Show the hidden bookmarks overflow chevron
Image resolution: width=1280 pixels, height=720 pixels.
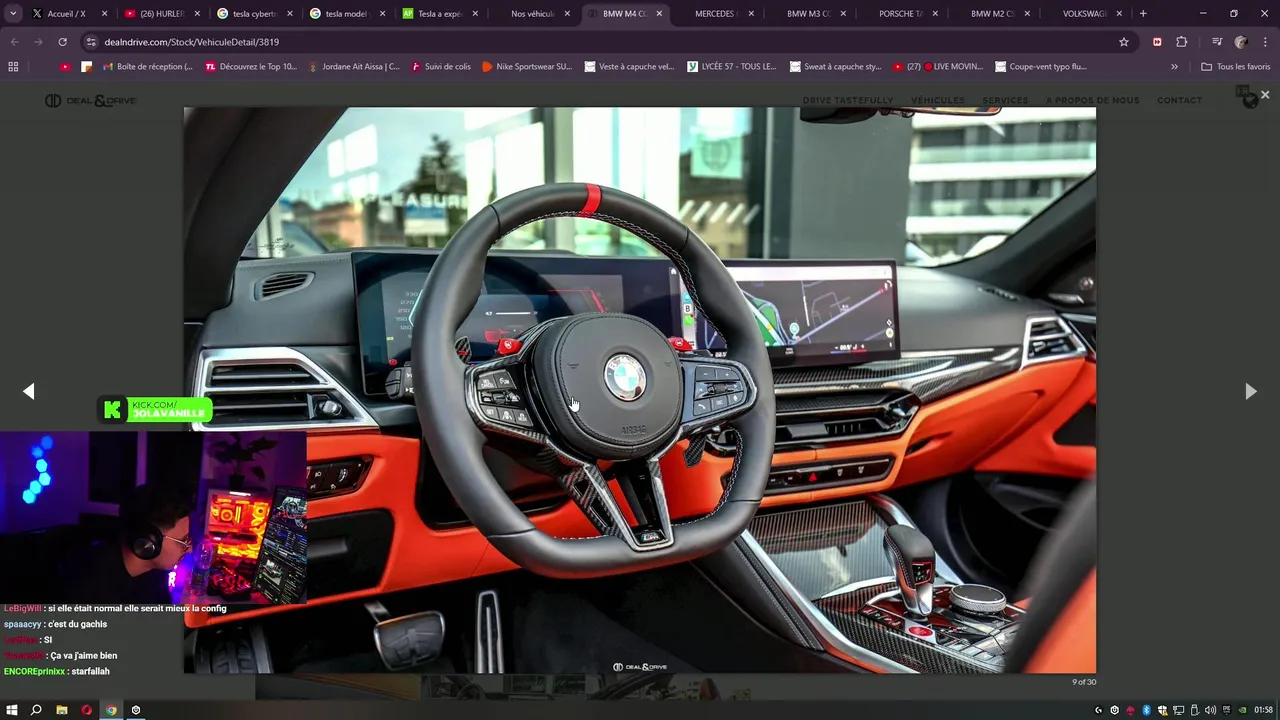coord(1174,66)
